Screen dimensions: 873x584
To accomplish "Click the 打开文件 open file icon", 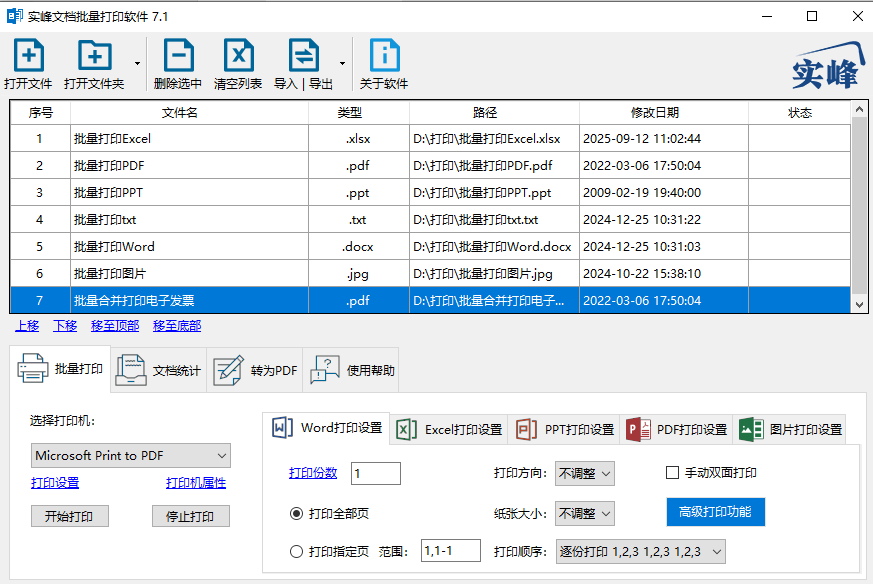I will [x=28, y=55].
